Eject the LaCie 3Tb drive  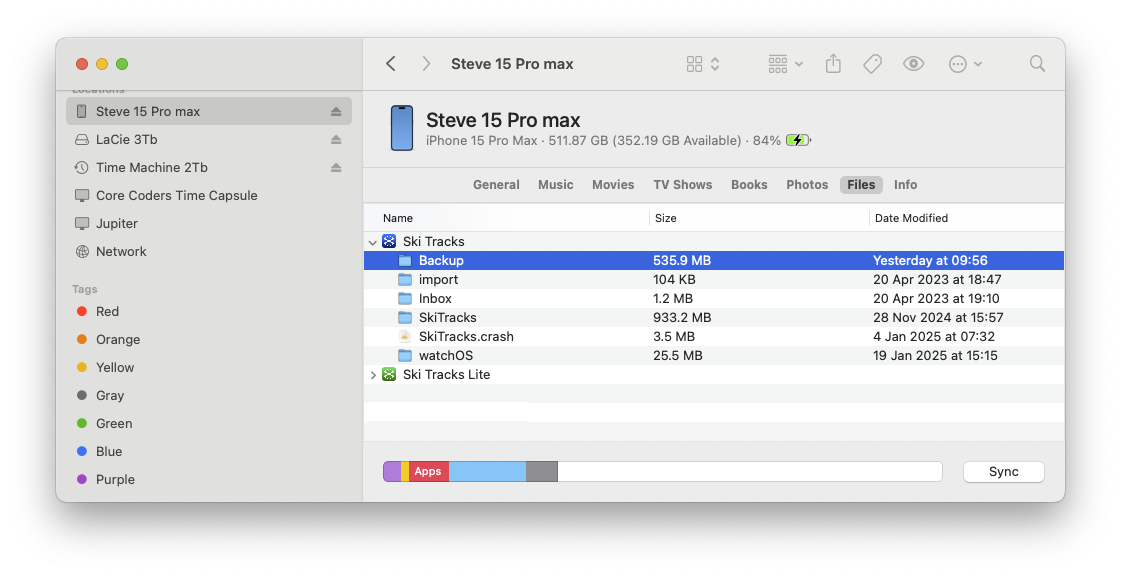[x=336, y=140]
